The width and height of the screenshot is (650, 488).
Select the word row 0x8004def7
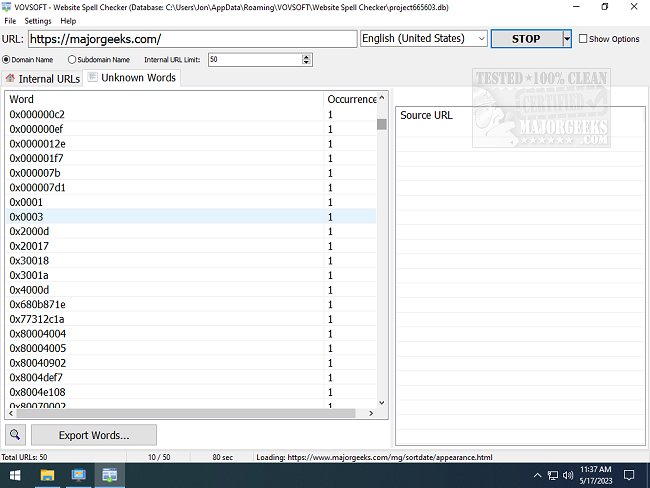(191, 377)
